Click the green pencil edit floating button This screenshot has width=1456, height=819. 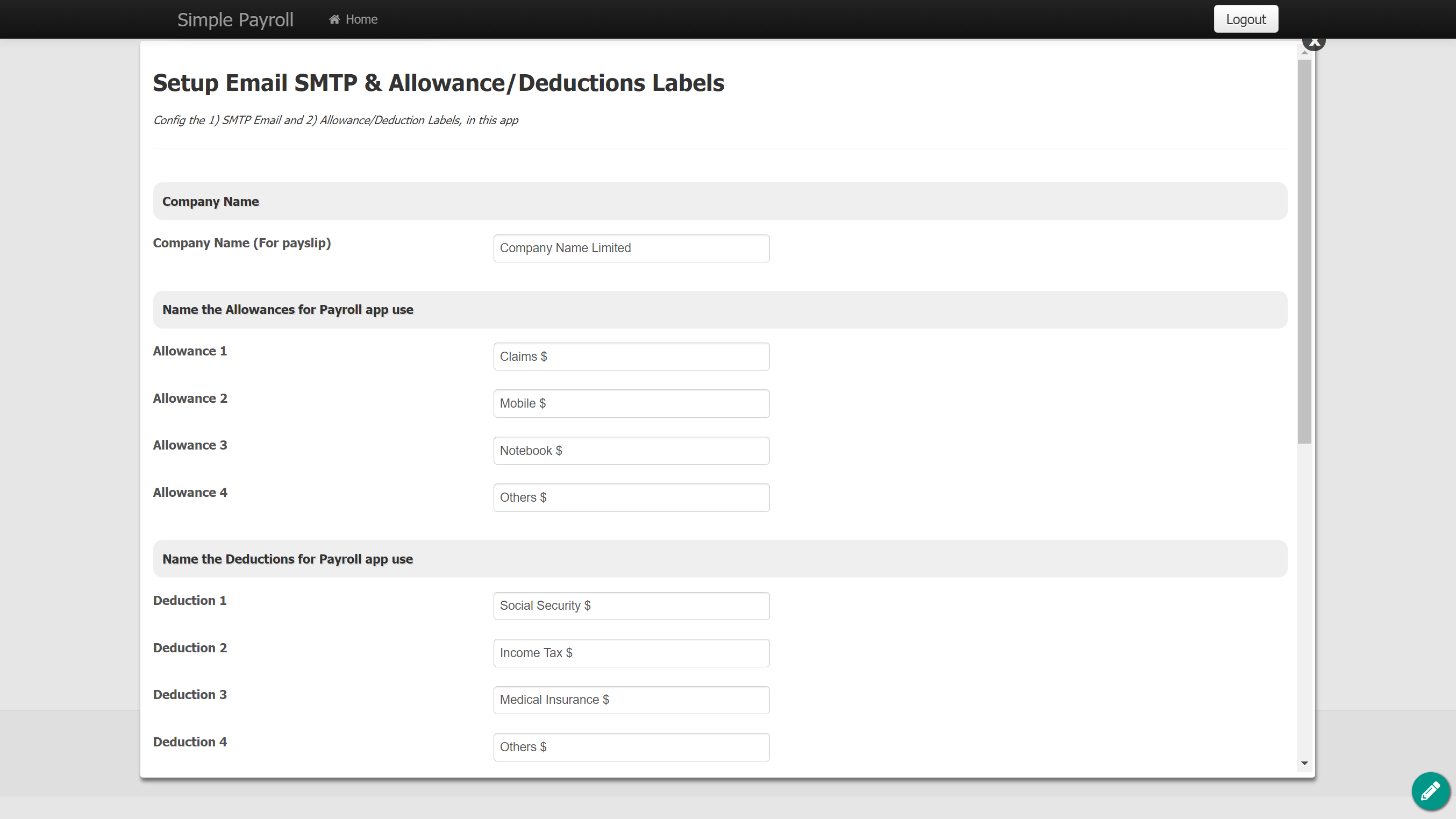point(1431,790)
